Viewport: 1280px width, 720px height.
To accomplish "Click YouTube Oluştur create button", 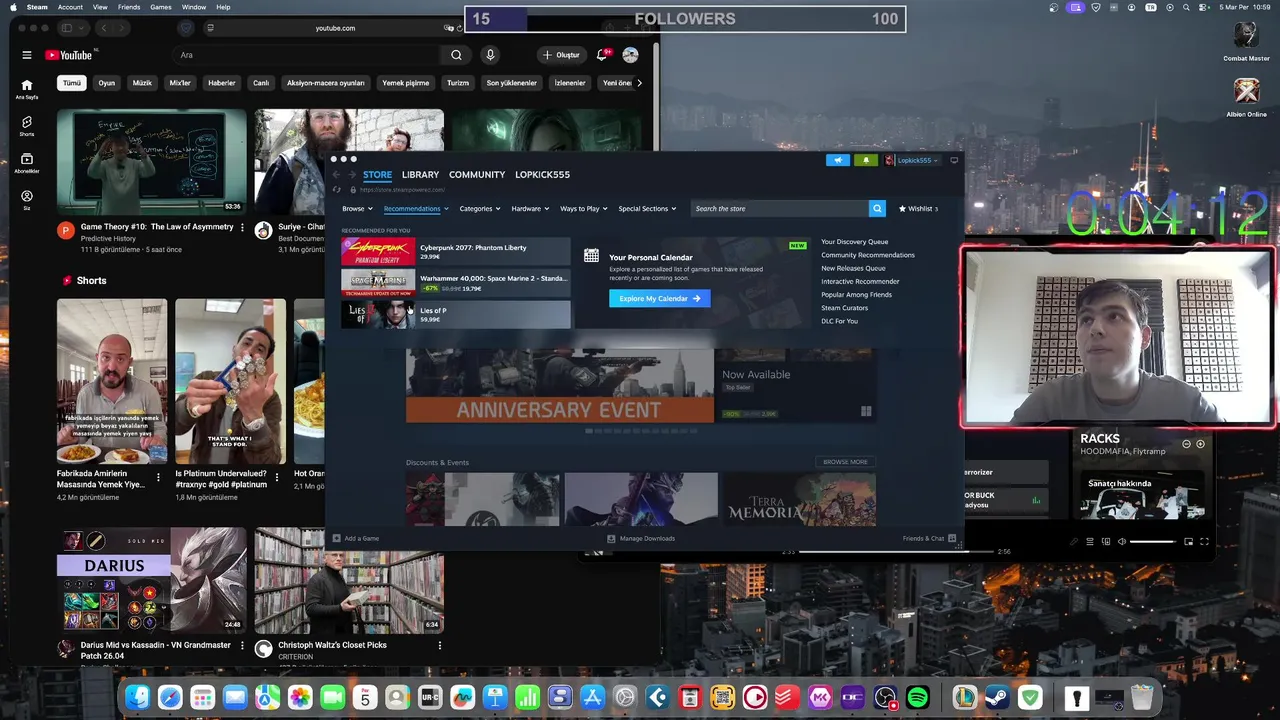I will coord(561,55).
